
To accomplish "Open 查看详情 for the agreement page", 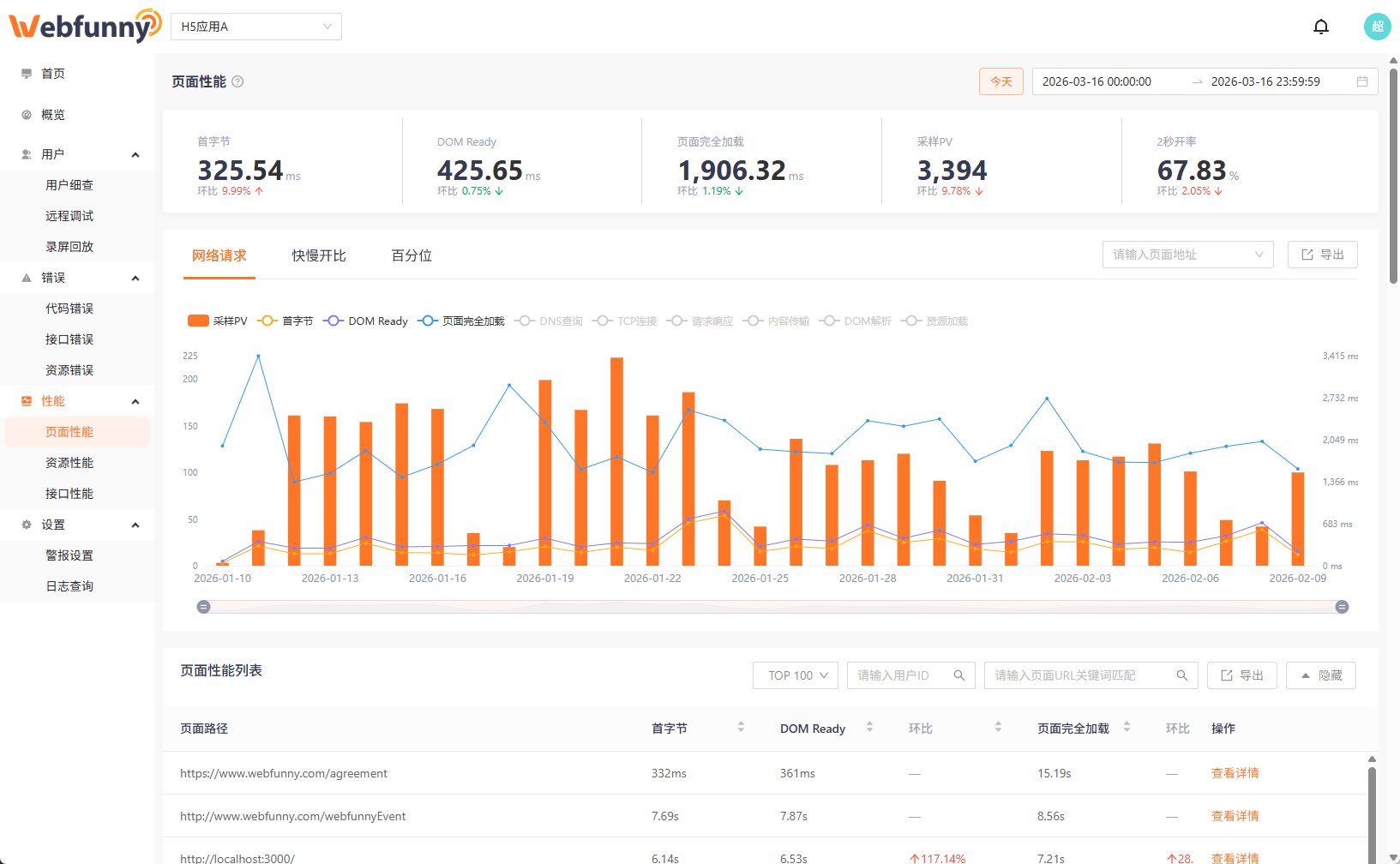I will click(1235, 772).
